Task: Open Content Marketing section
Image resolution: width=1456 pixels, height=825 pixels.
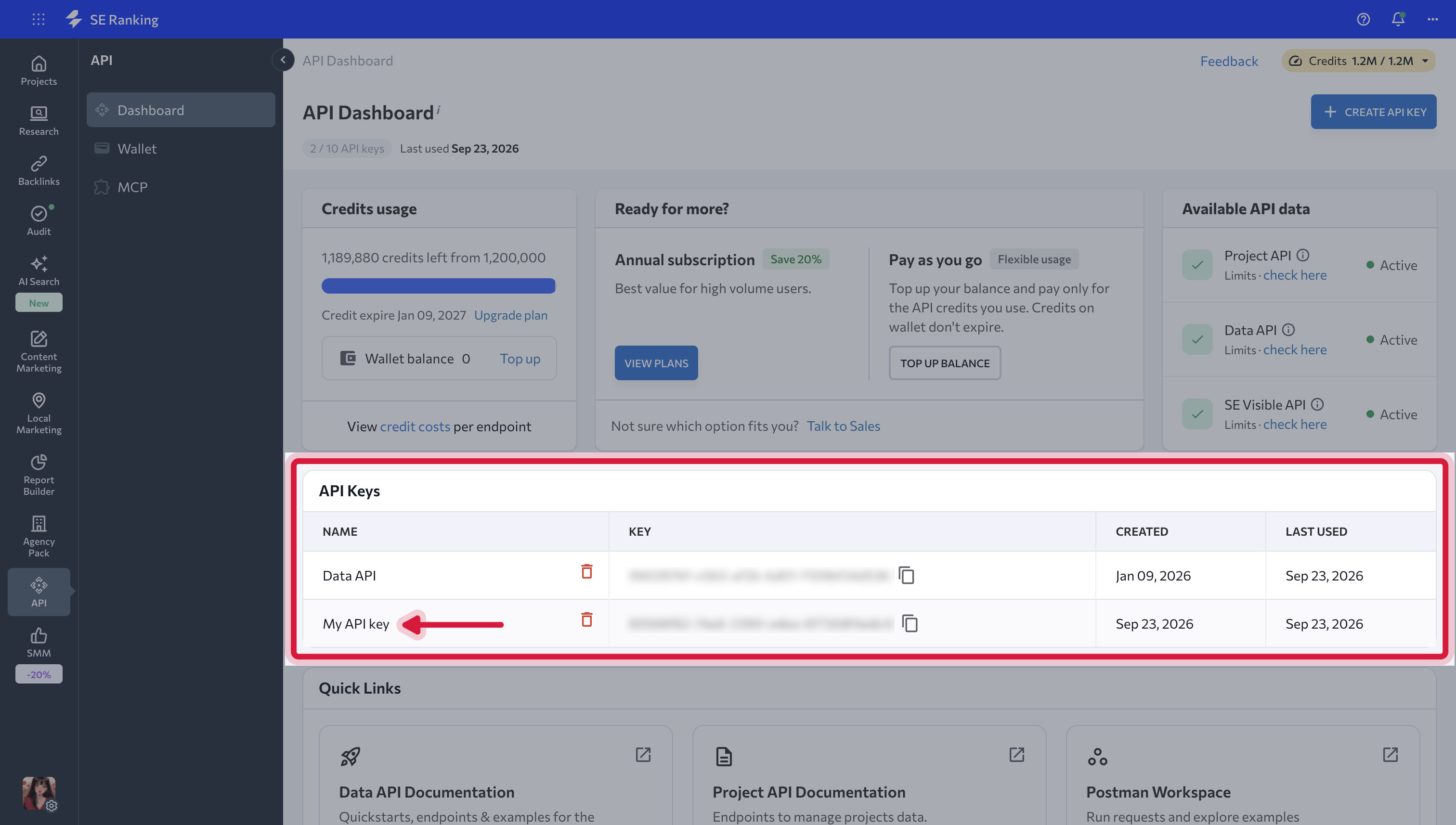Action: click(39, 351)
